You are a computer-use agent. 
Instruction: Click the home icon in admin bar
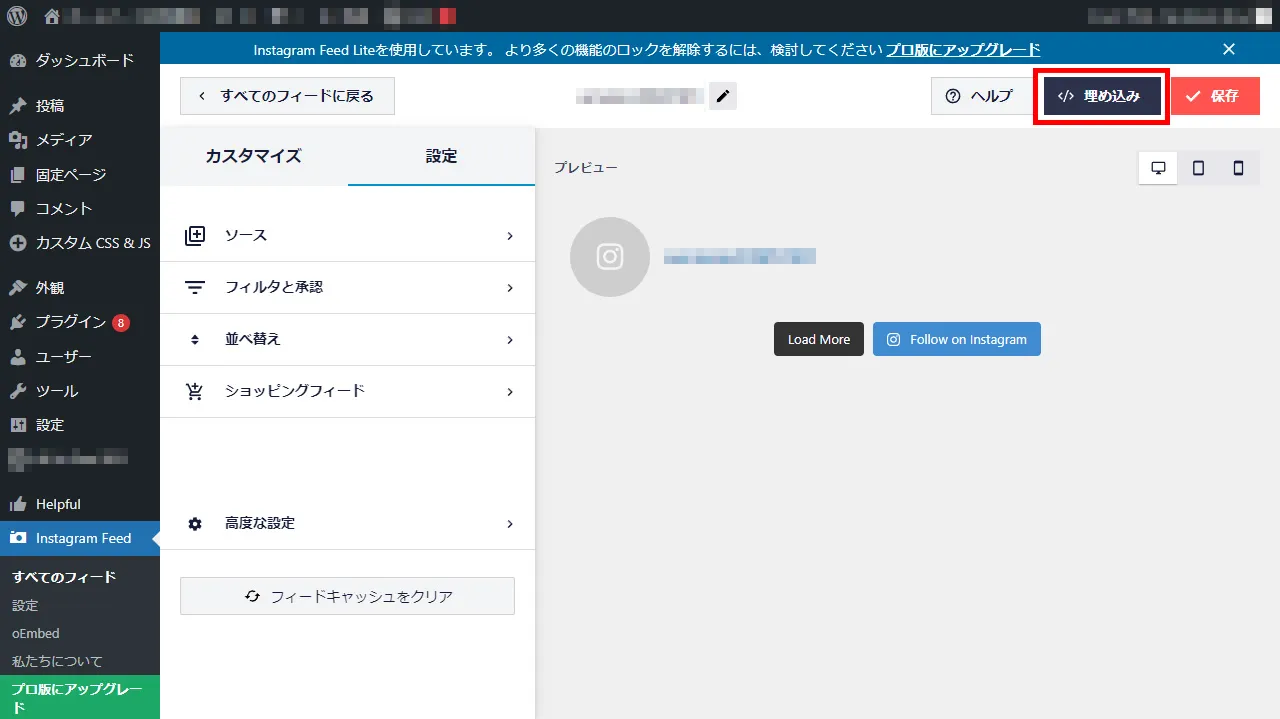(x=52, y=16)
